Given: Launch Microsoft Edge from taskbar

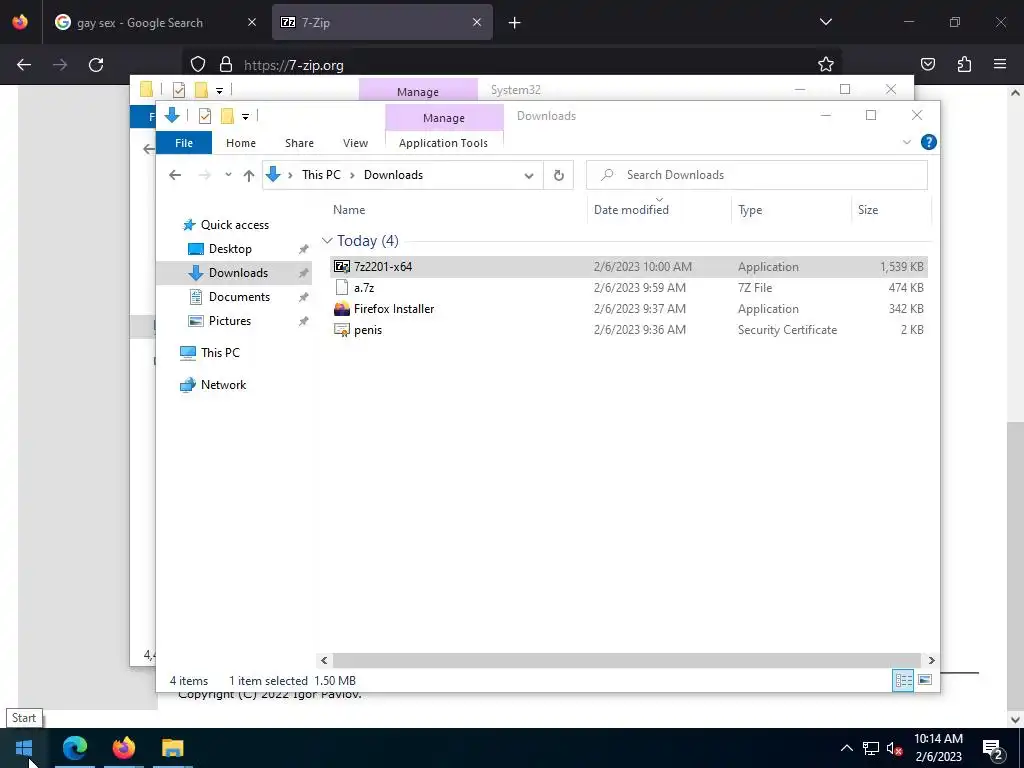Looking at the screenshot, I should (x=75, y=748).
